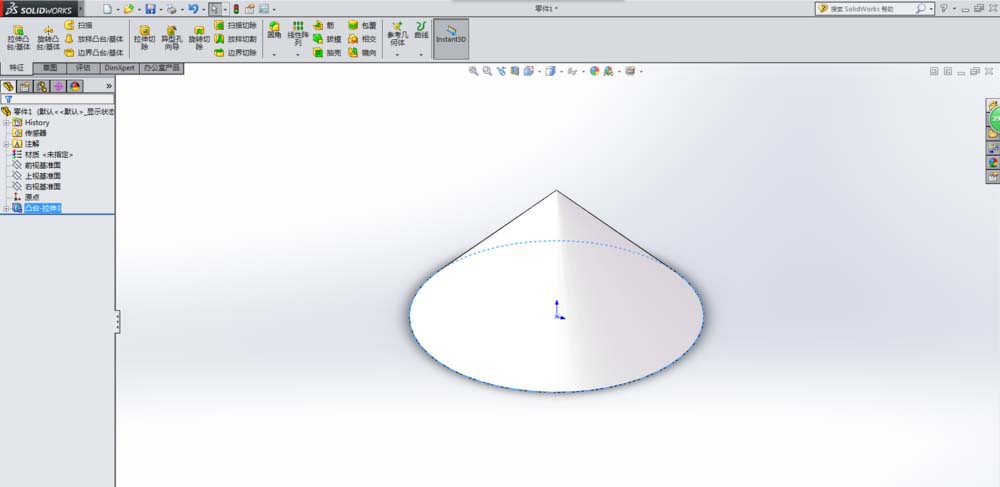Click the Section View icon in view toolbar
Viewport: 1000px width, 487px height.
[515, 71]
